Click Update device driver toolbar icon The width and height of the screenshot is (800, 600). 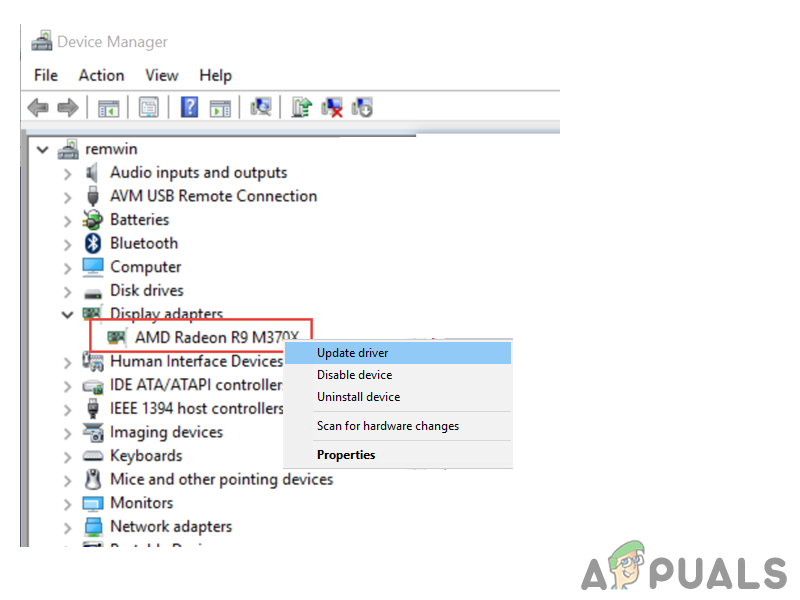click(302, 107)
